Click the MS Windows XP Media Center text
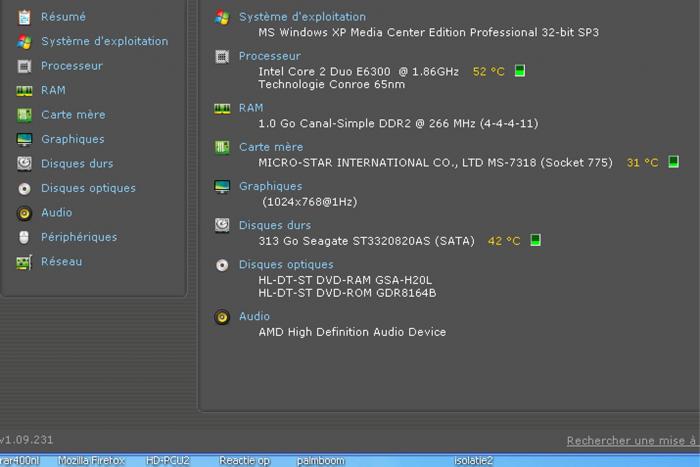 pyautogui.click(x=429, y=33)
